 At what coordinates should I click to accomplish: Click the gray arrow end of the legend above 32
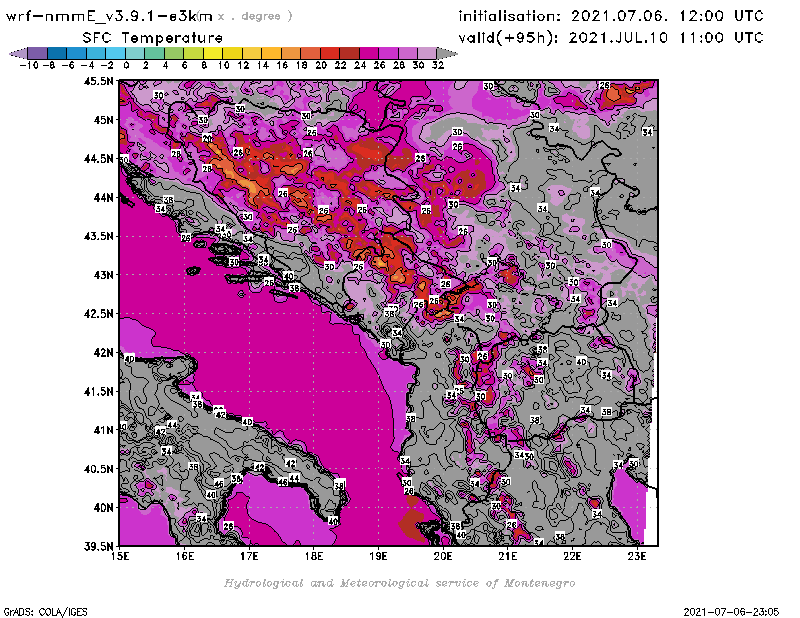point(447,53)
